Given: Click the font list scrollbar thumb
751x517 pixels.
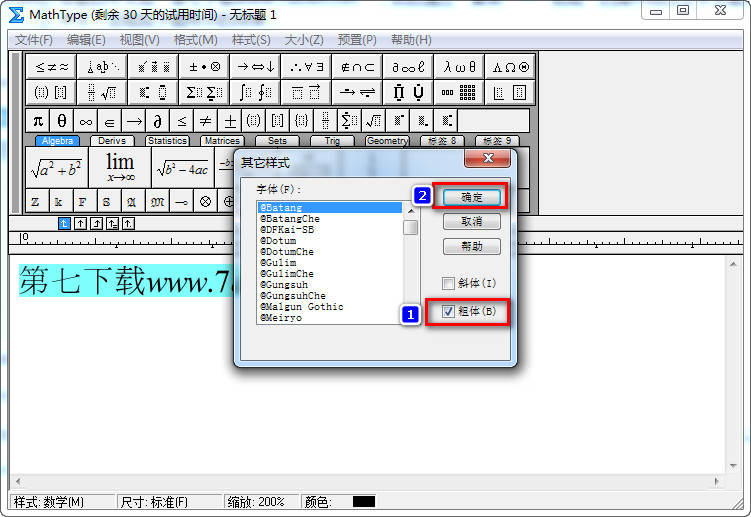Looking at the screenshot, I should pyautogui.click(x=410, y=228).
